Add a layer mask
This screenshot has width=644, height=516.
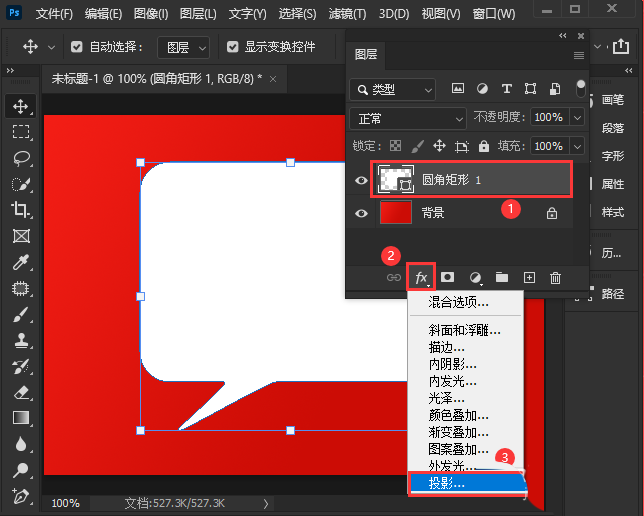(447, 277)
